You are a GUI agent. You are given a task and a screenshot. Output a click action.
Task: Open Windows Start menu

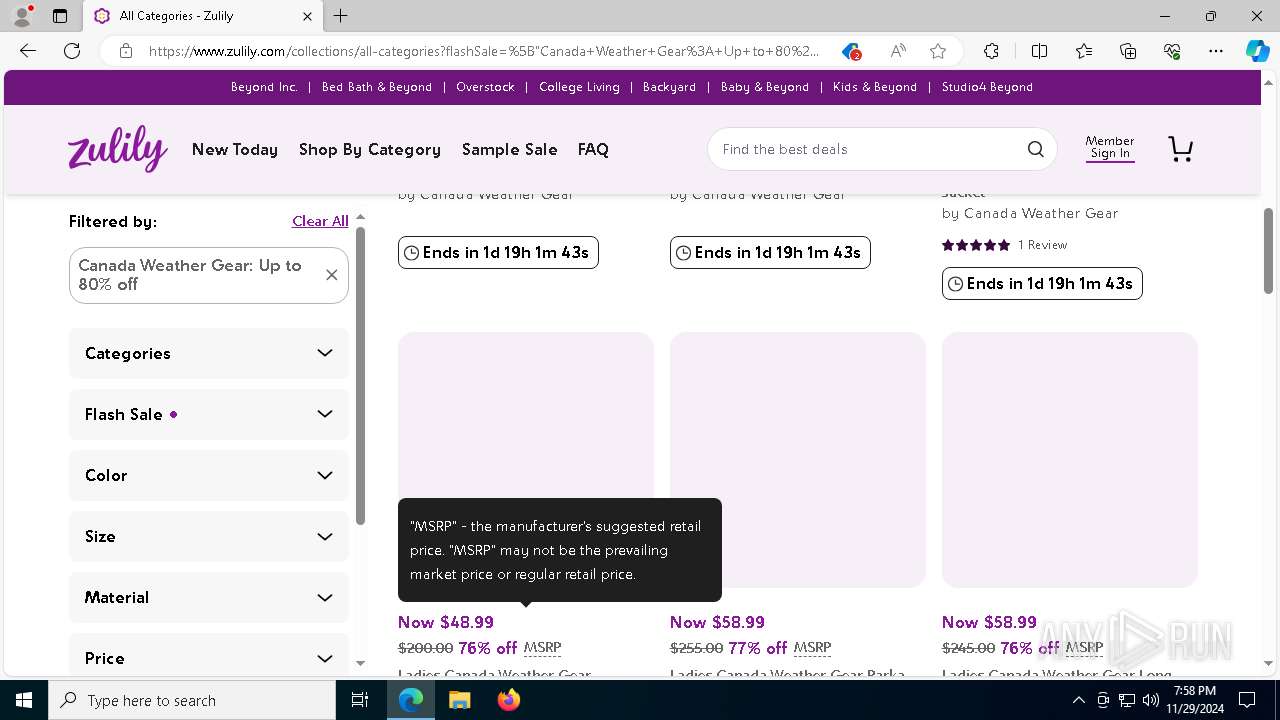pos(24,700)
